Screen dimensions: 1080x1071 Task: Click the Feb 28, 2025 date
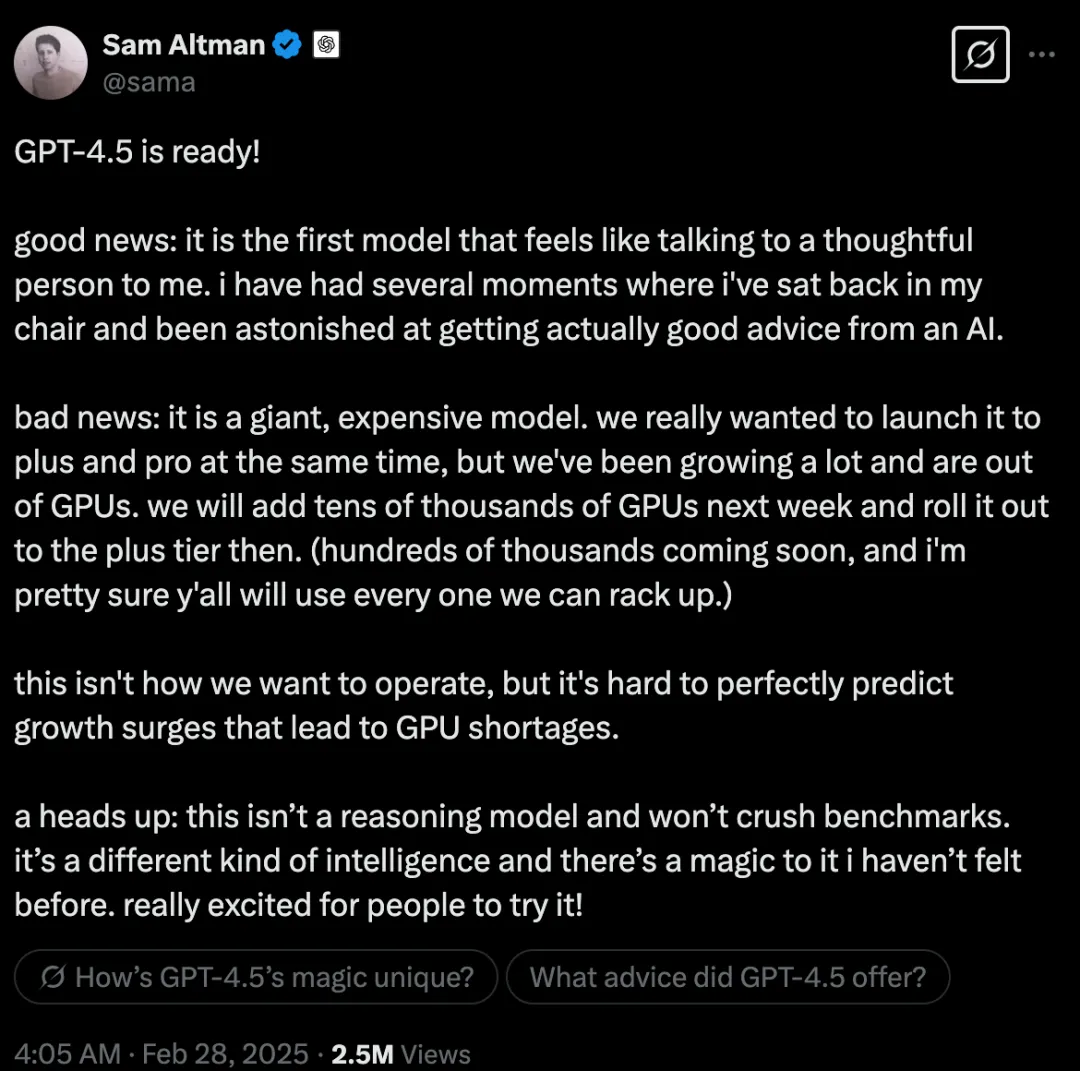(x=225, y=1054)
